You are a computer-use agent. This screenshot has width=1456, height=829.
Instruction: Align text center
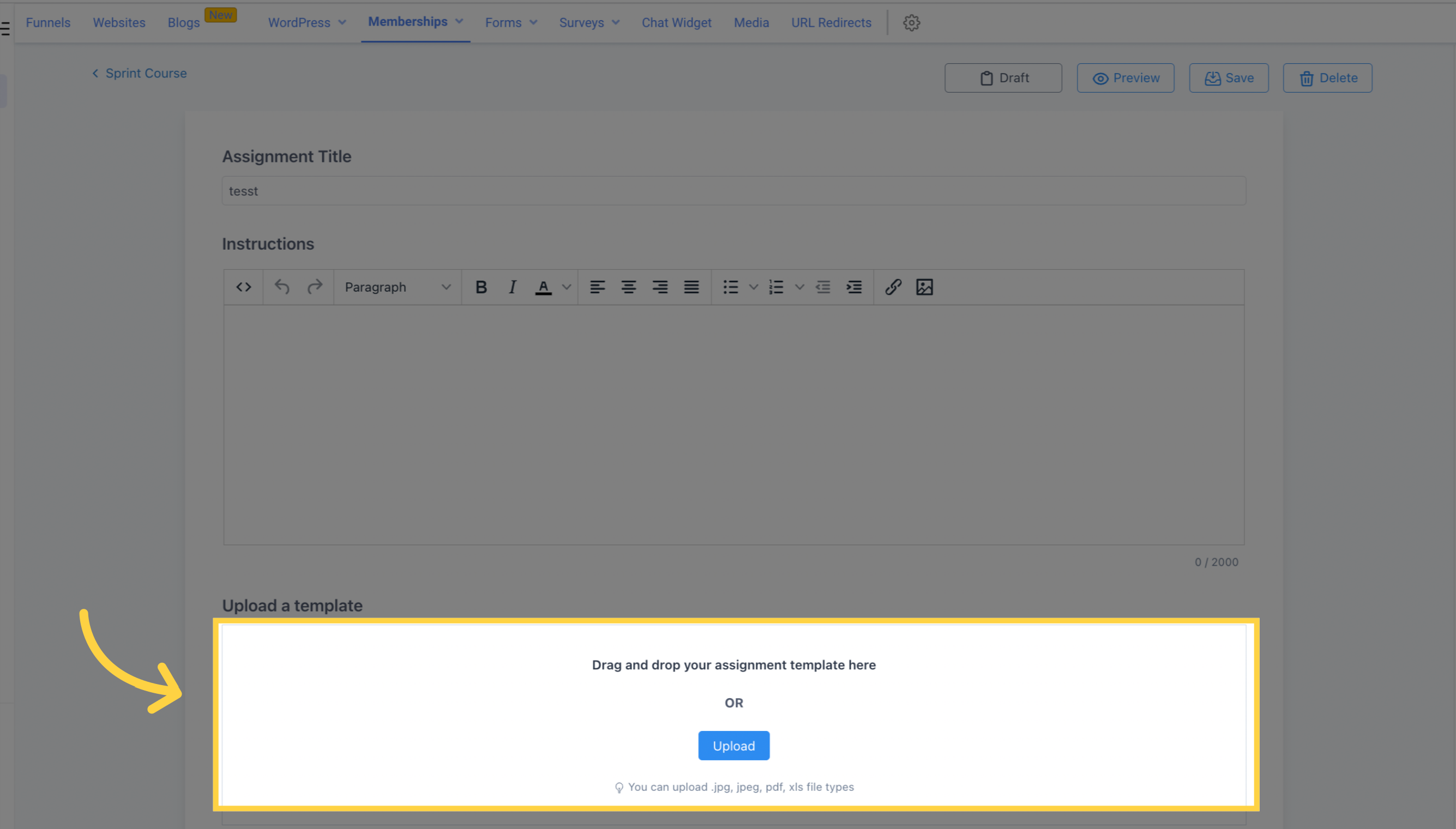click(x=628, y=287)
